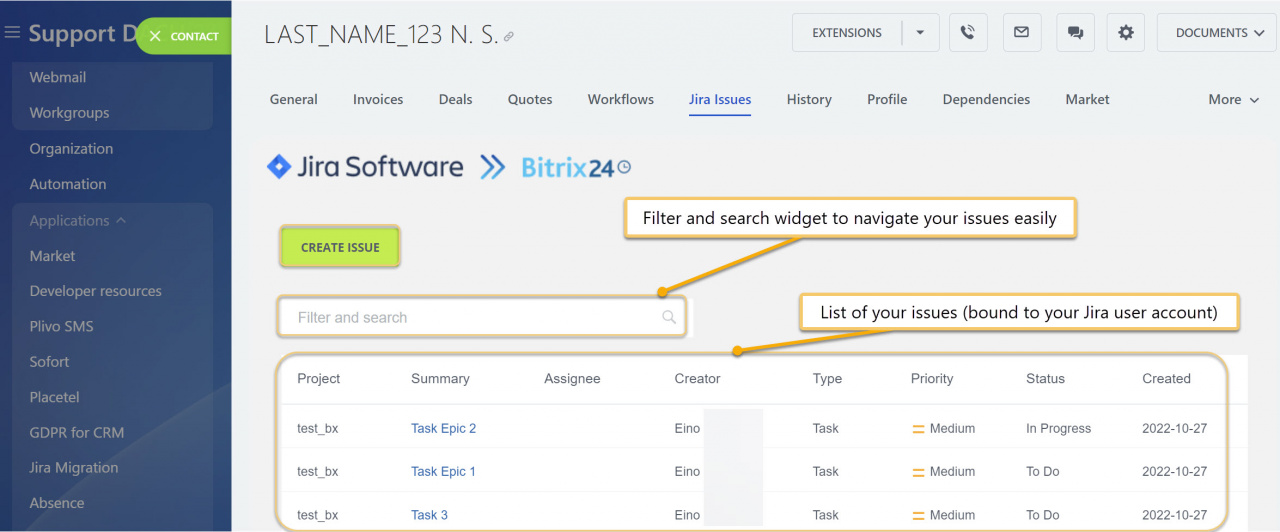Open the DOCUMENTS dropdown

coord(1218,32)
